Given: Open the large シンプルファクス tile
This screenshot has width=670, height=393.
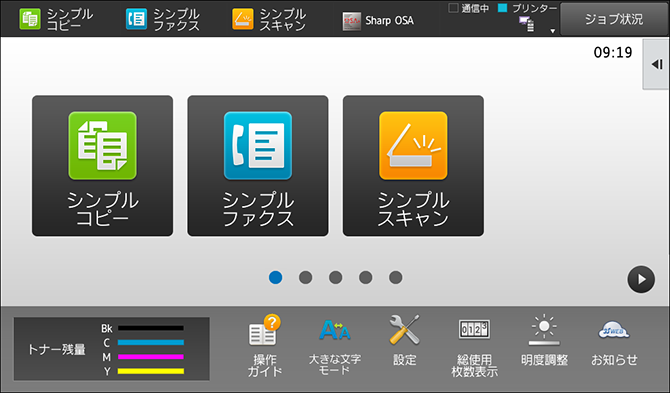Looking at the screenshot, I should (258, 166).
